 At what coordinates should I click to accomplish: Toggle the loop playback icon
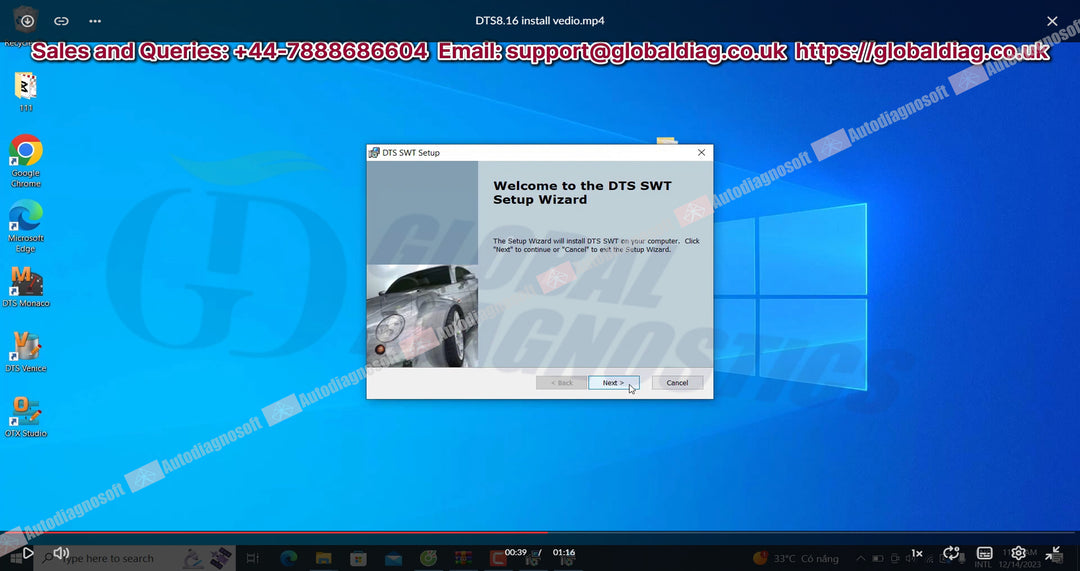[951, 553]
